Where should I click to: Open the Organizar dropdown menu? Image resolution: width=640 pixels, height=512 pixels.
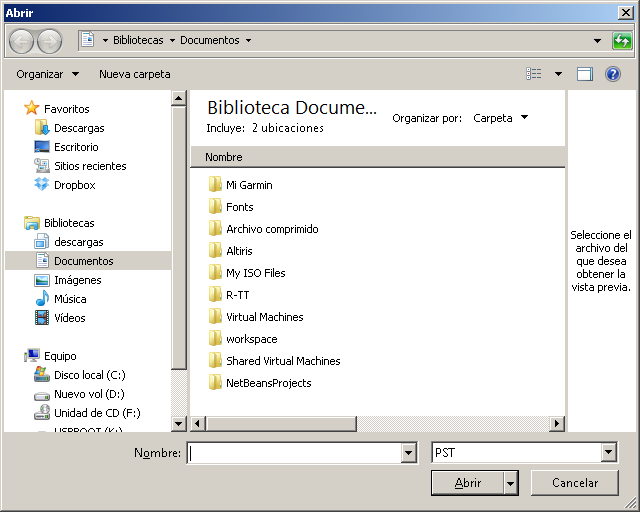pos(47,74)
